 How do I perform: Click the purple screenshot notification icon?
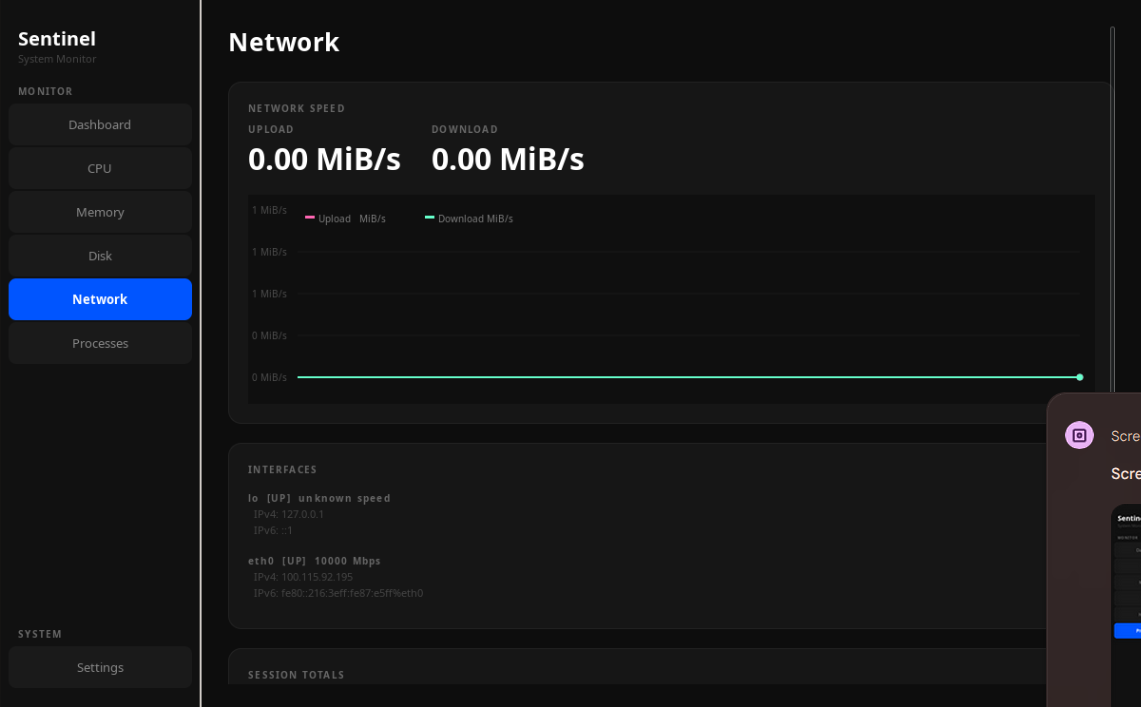(1078, 435)
